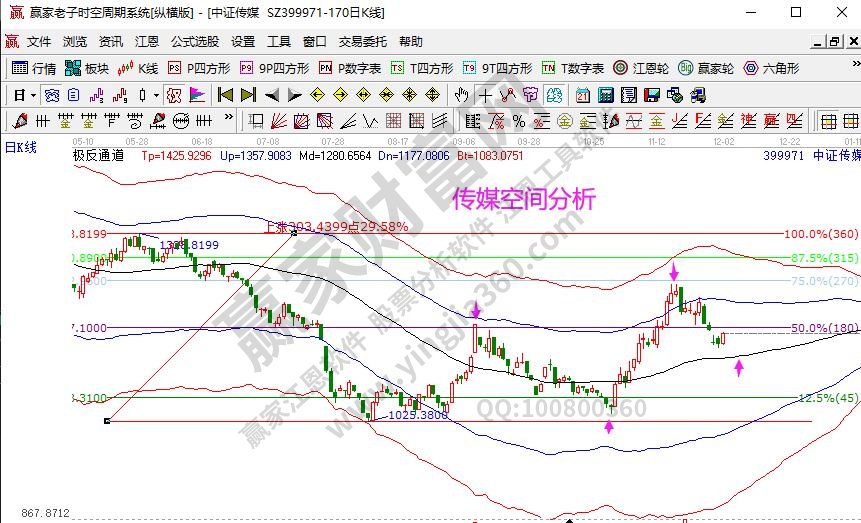
Task: Toggle the crosshair cursor tool
Action: [485, 95]
